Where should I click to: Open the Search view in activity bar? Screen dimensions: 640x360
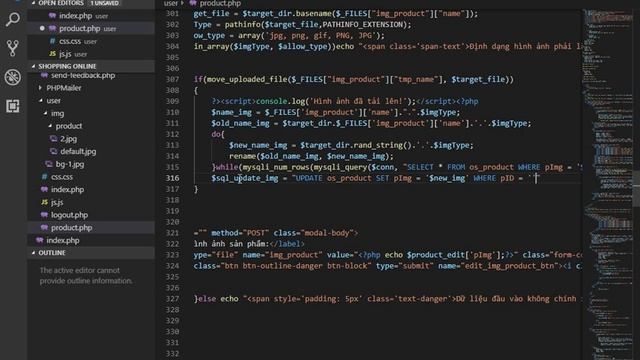(13, 19)
